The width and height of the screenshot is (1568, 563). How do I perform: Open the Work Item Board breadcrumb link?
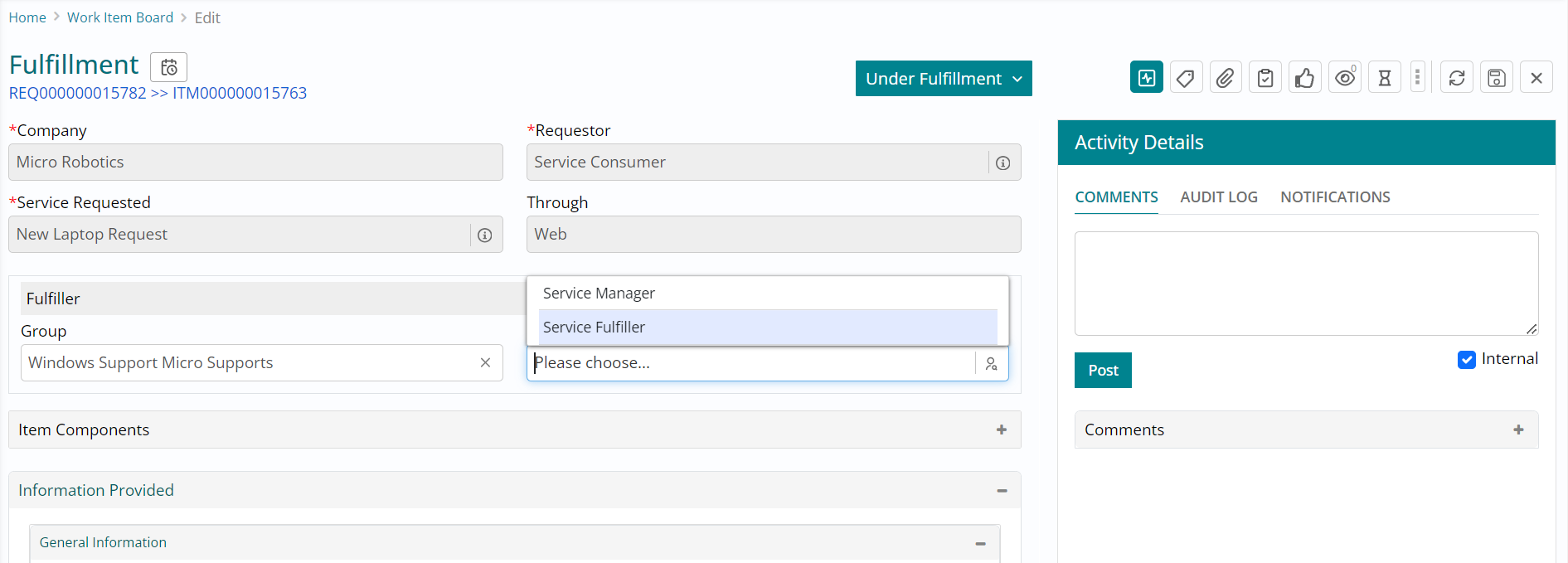(120, 17)
